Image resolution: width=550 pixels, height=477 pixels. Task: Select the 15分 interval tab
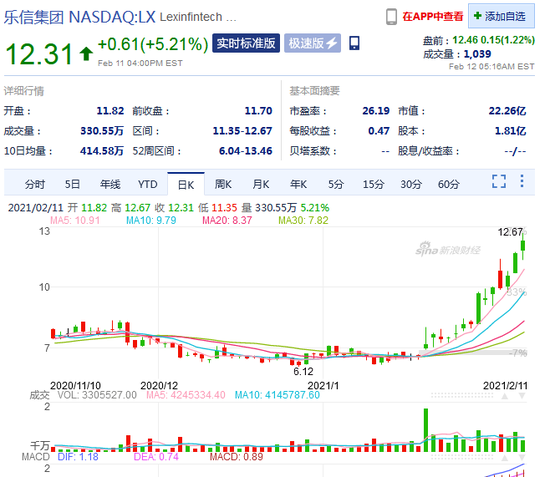tap(374, 184)
